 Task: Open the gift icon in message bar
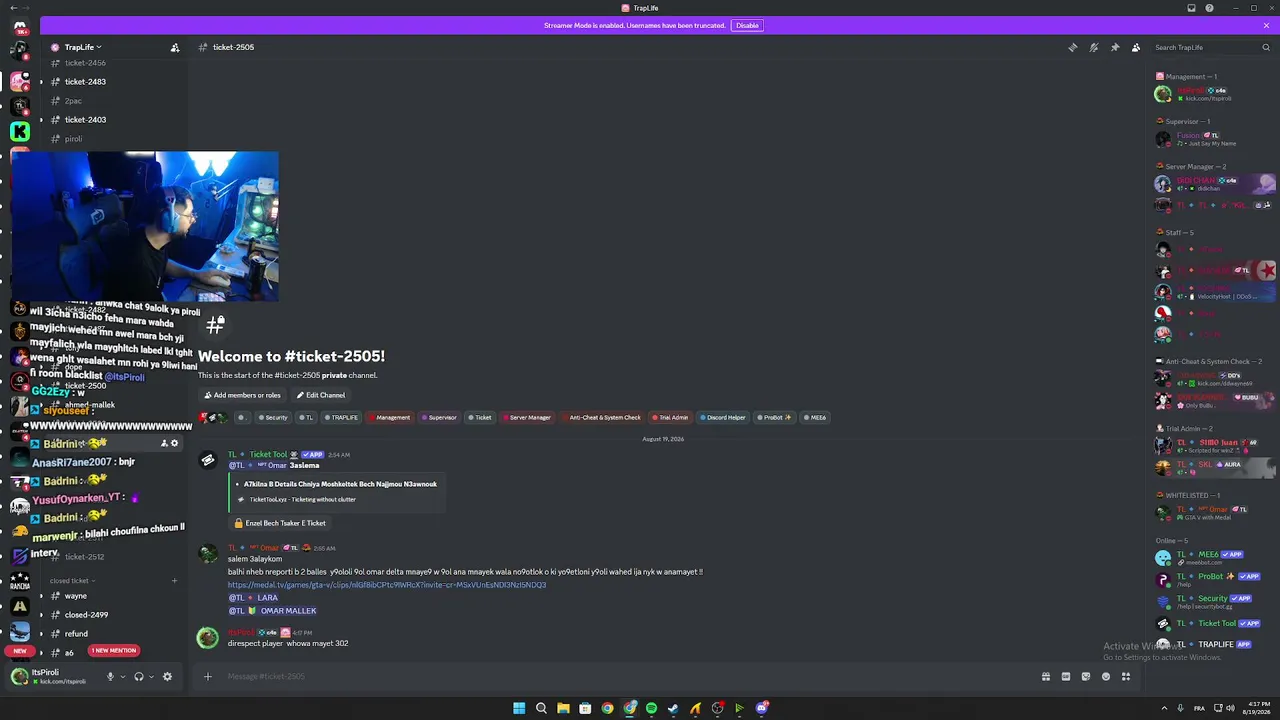pyautogui.click(x=1046, y=677)
